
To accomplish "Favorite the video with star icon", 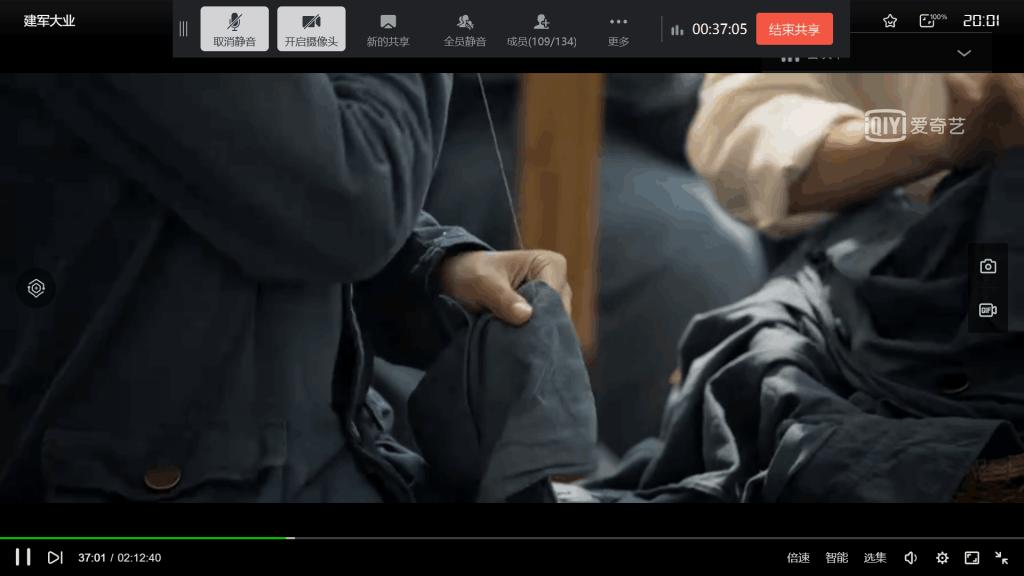I will tap(890, 20).
